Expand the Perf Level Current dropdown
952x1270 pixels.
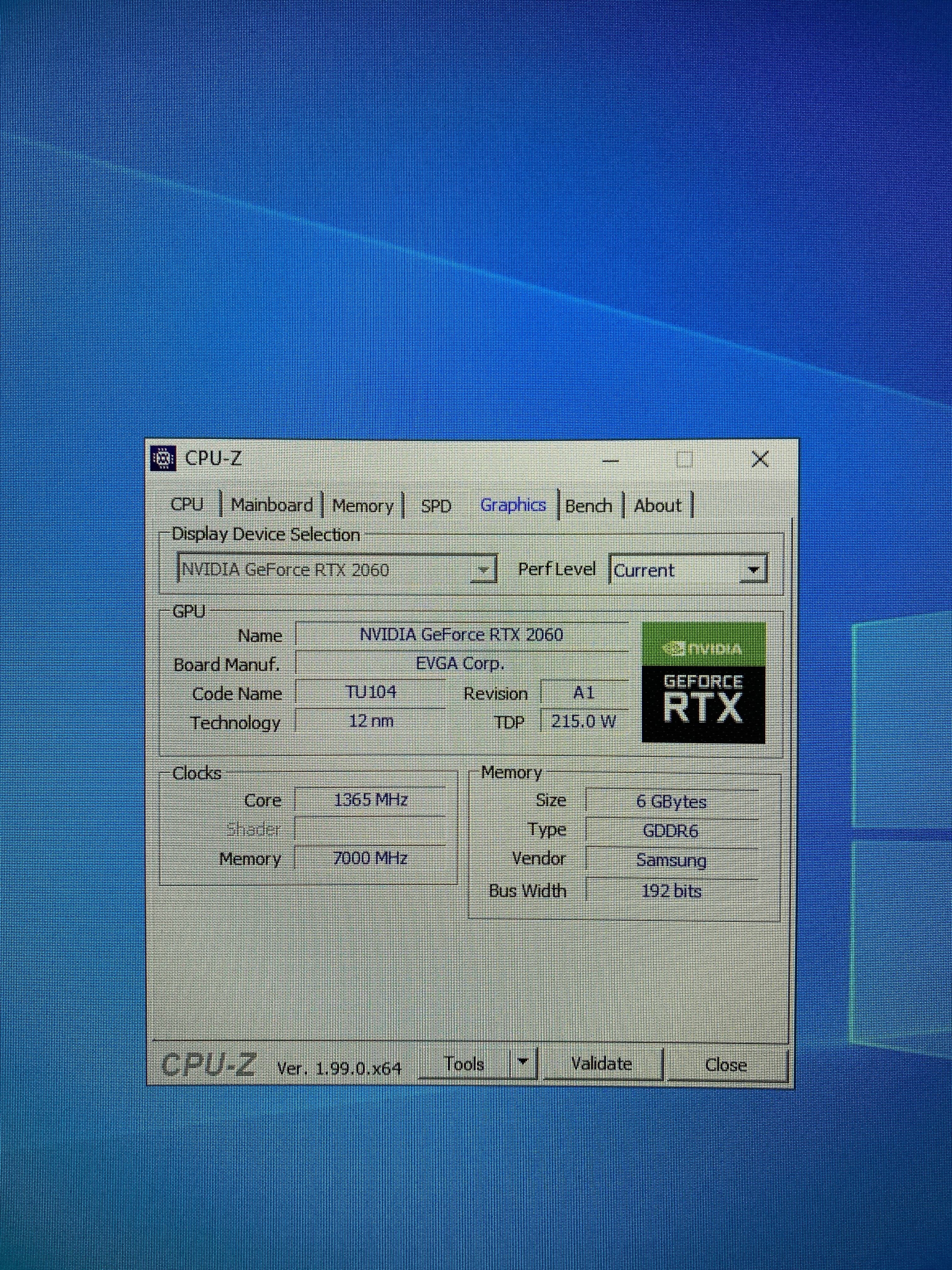tap(753, 570)
